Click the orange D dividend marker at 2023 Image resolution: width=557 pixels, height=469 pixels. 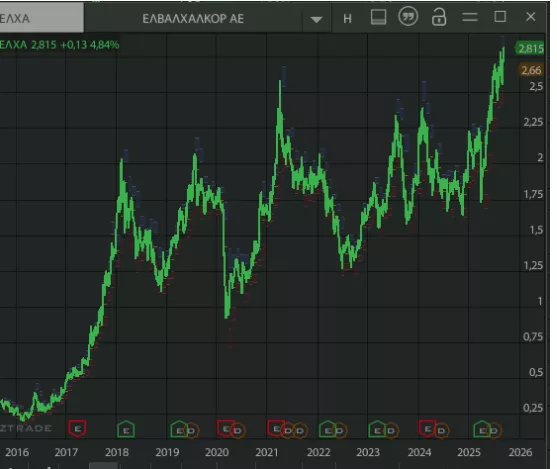(391, 431)
